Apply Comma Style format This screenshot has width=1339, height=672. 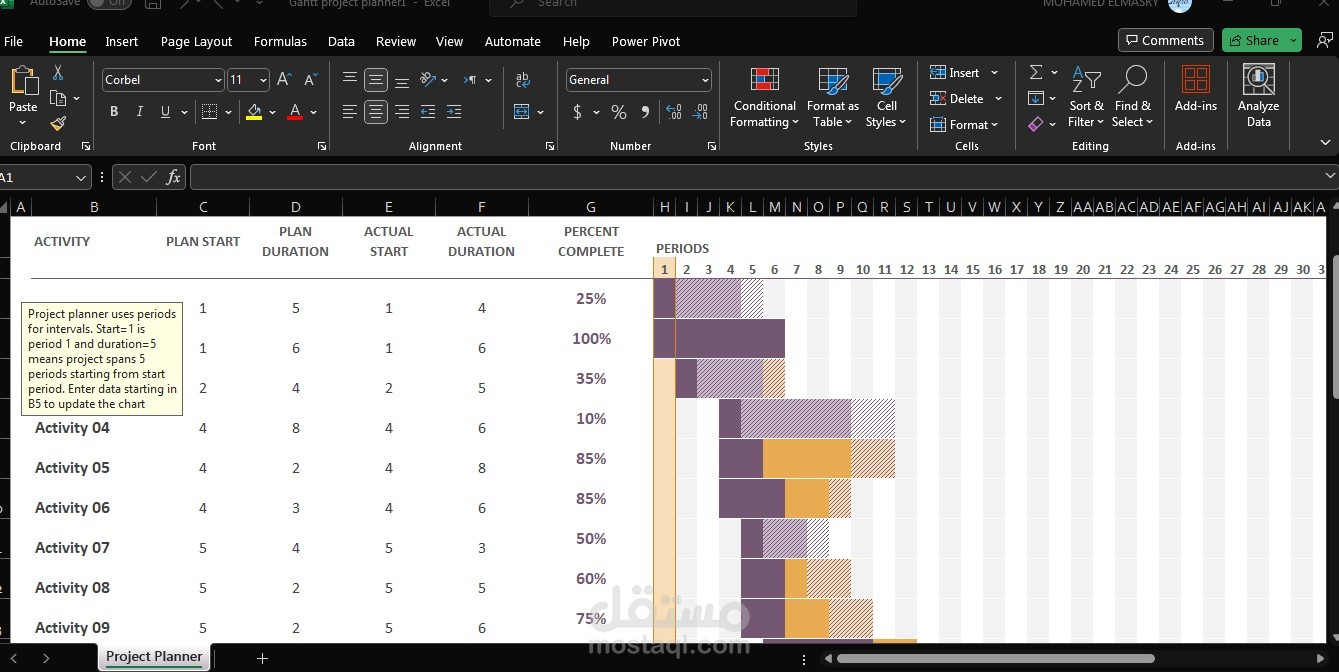click(x=645, y=112)
